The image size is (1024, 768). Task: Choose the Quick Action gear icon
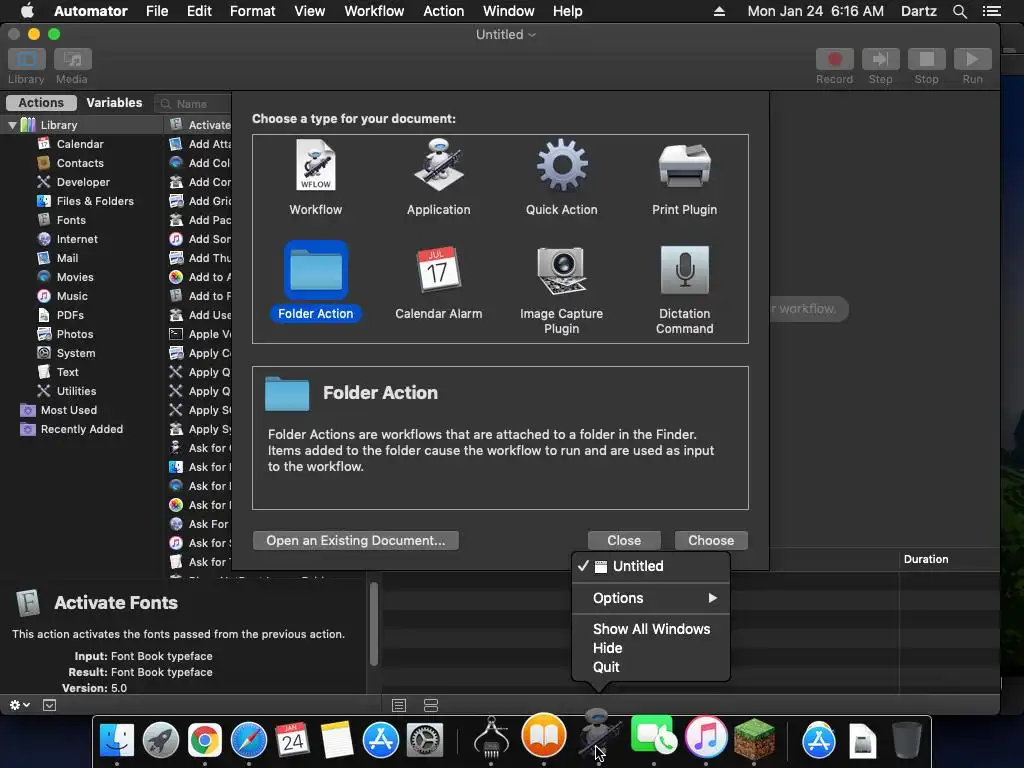pos(562,165)
